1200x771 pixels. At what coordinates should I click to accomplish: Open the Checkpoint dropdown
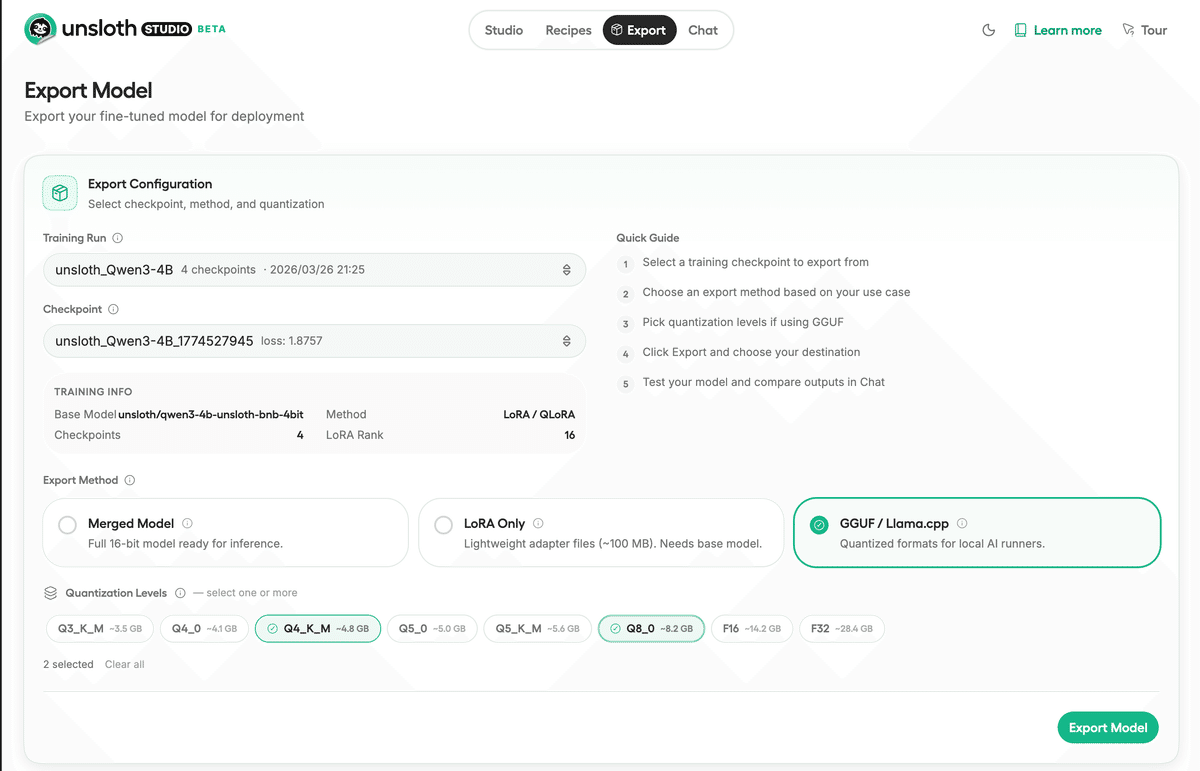click(x=314, y=341)
